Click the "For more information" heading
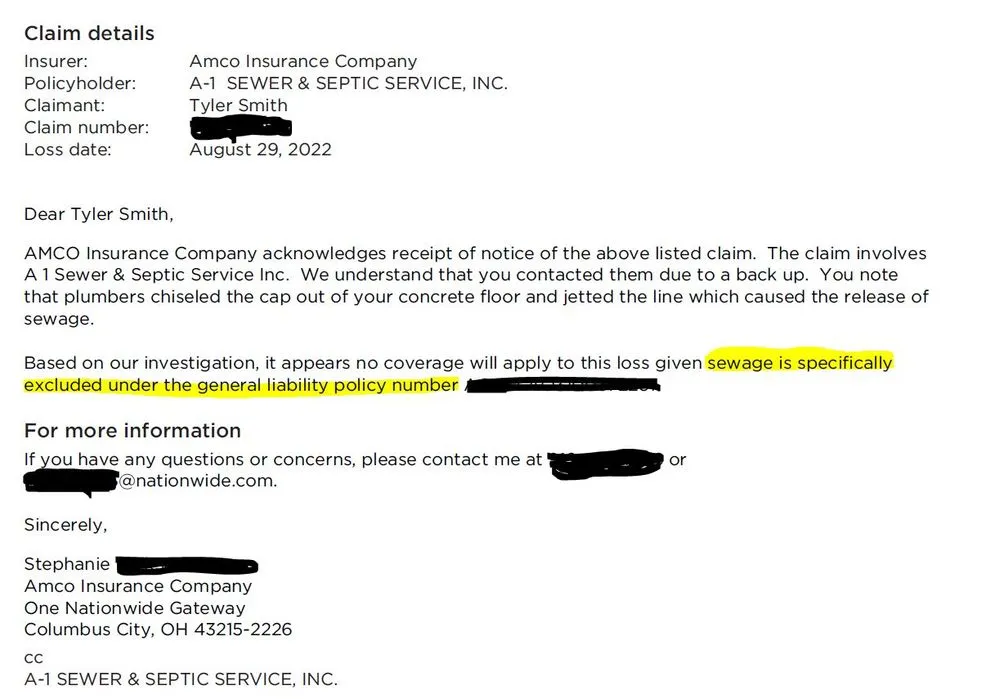Screen dimensions: 1000x699 132,431
